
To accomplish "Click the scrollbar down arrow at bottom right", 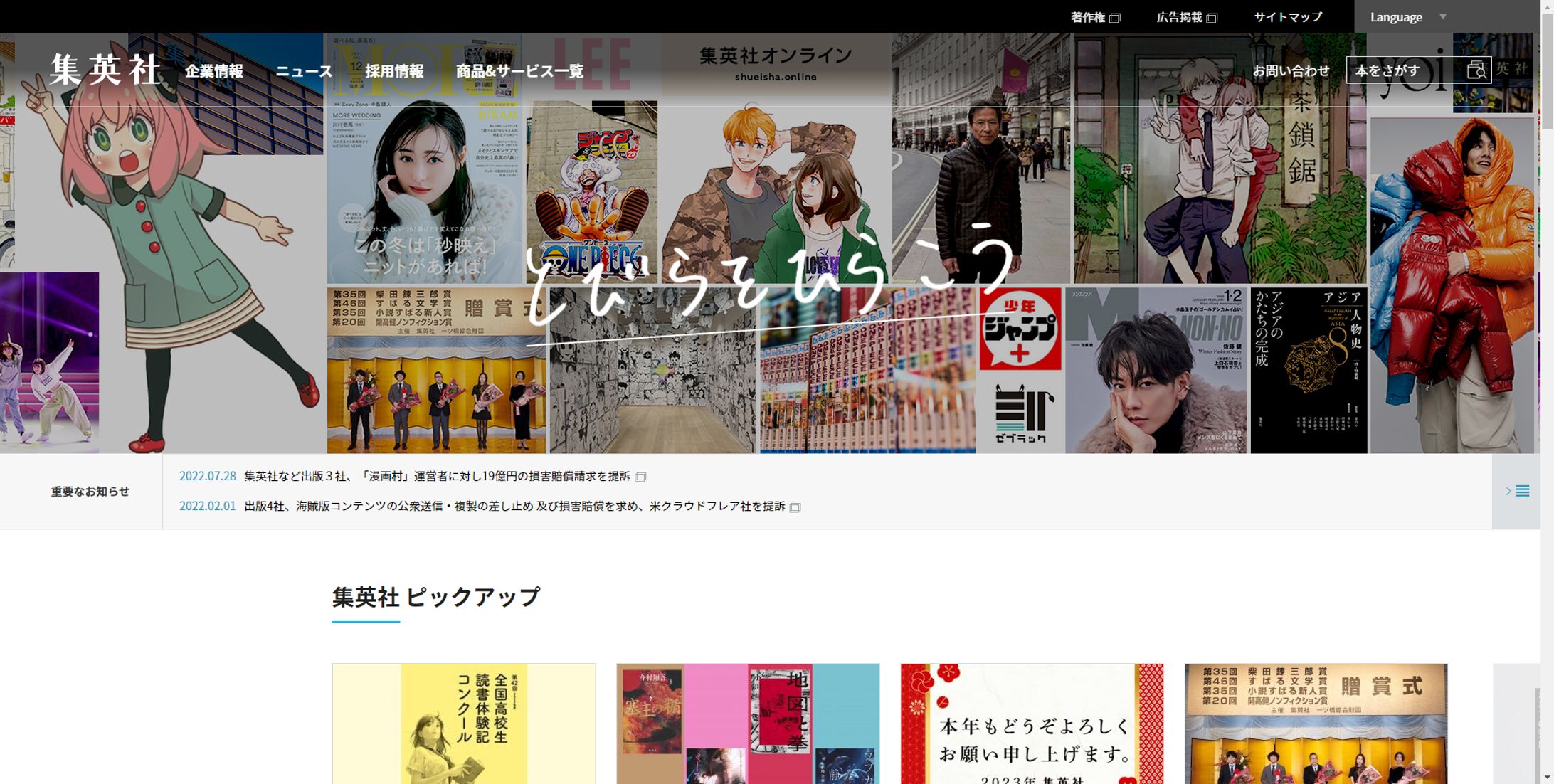I will 1546,777.
